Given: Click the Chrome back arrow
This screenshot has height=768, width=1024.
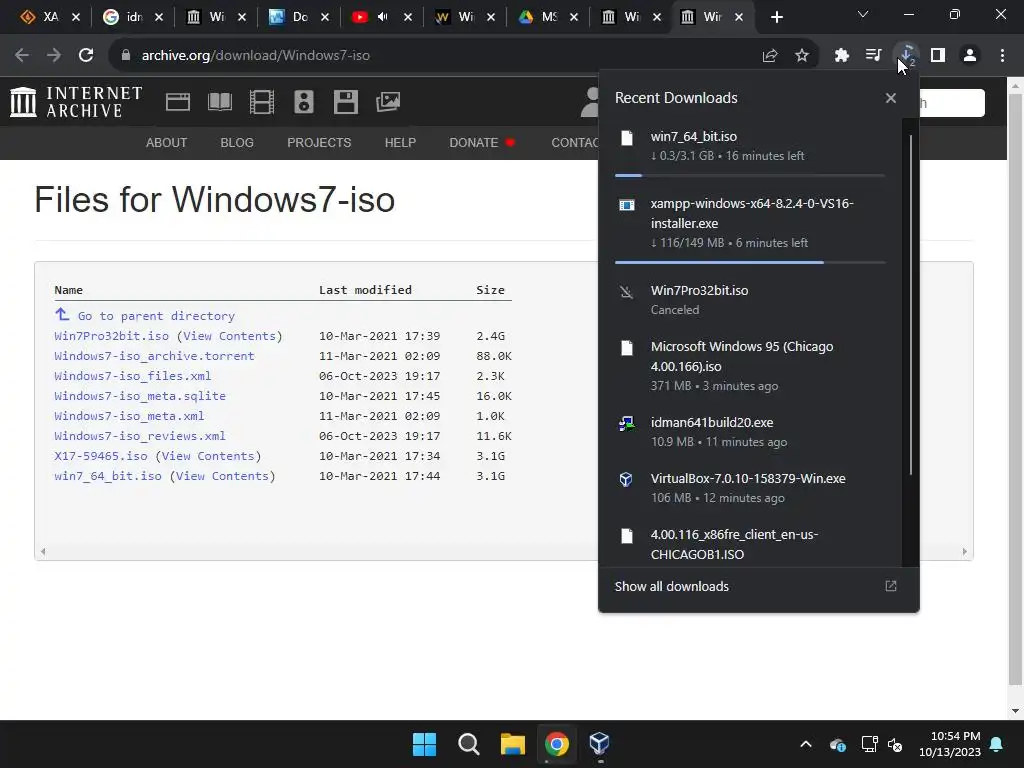Looking at the screenshot, I should point(22,56).
